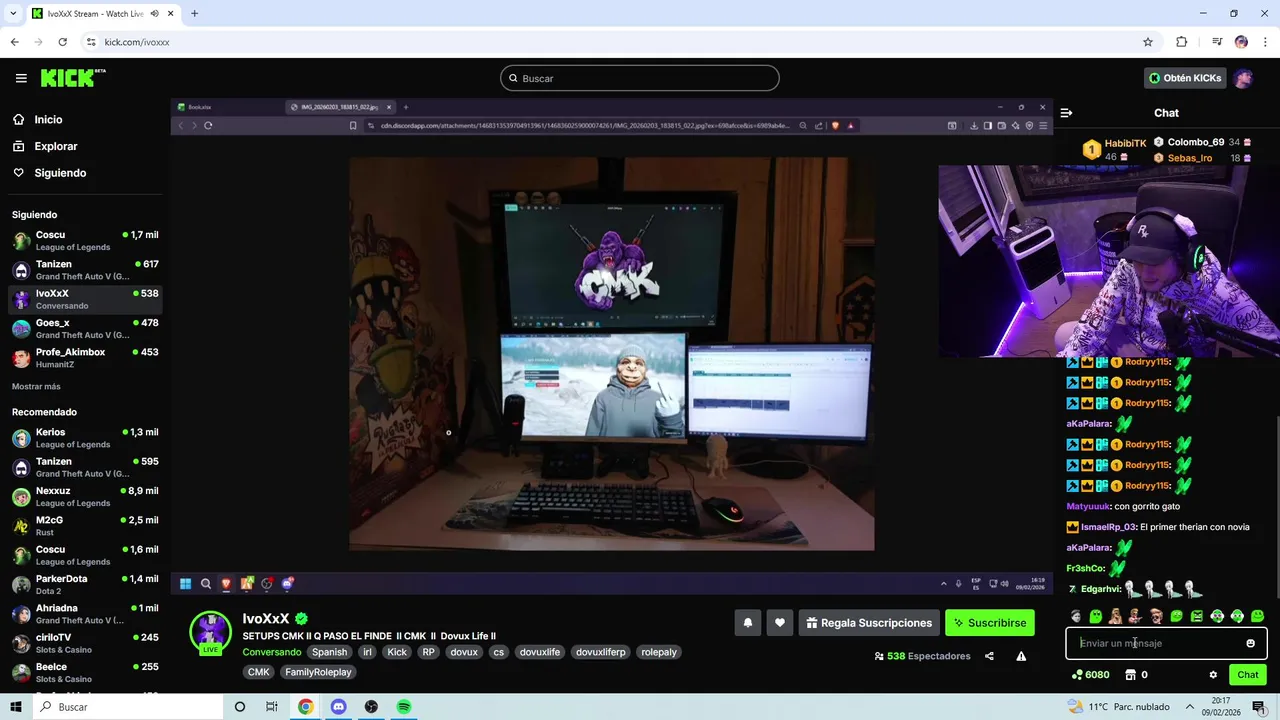This screenshot has height=720, width=1280.
Task: Open Kerios recommended channel
Action: point(86,438)
